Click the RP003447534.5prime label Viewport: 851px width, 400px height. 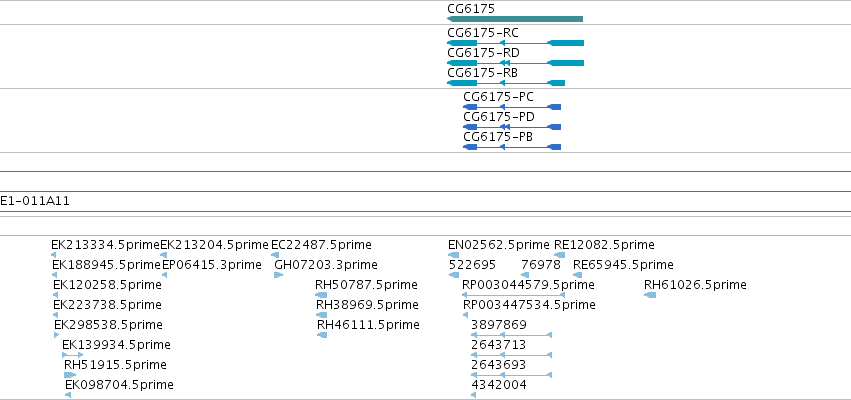point(529,305)
